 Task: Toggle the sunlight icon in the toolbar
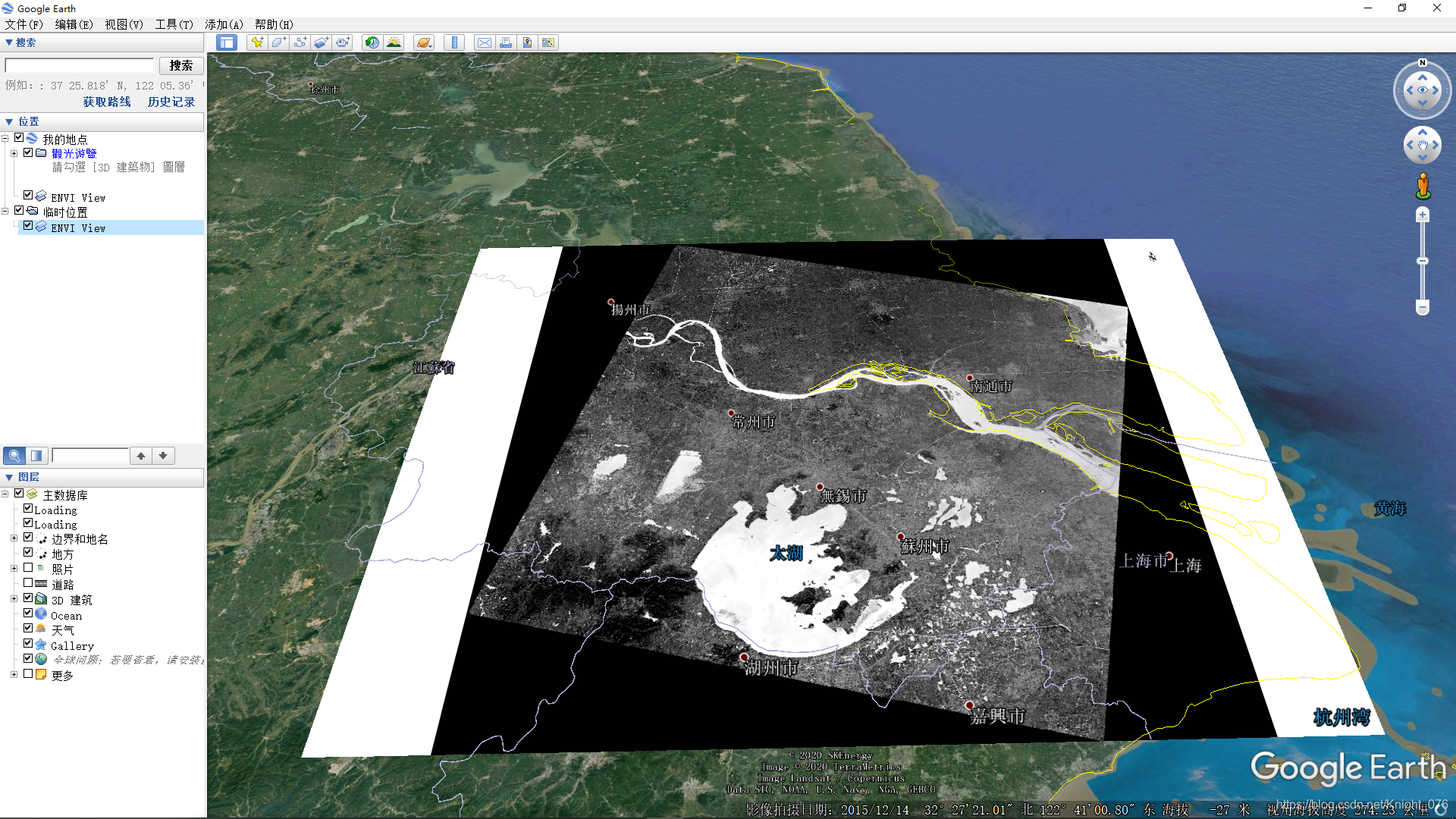394,42
